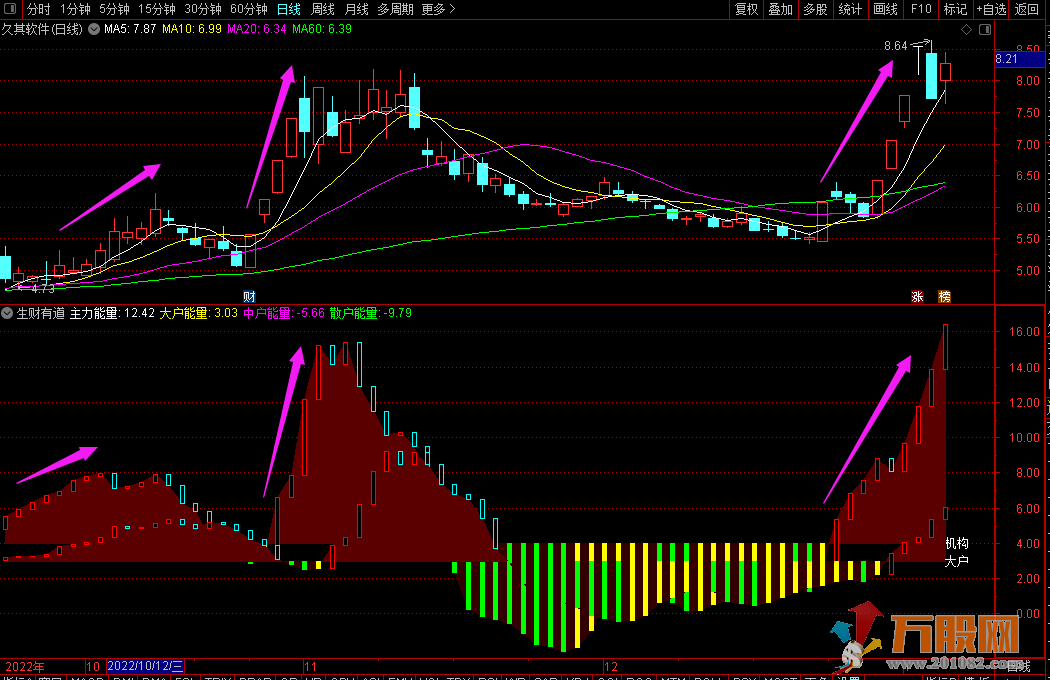
Task: Click the 叠加 overlay button
Action: tap(781, 9)
